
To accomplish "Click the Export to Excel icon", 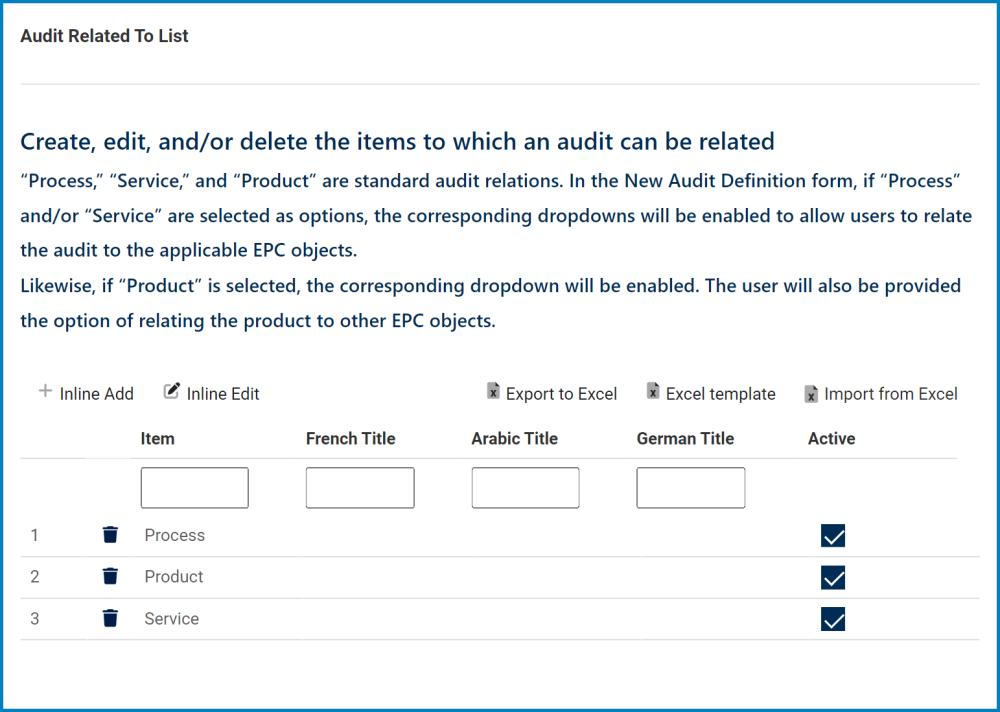I will [x=492, y=392].
